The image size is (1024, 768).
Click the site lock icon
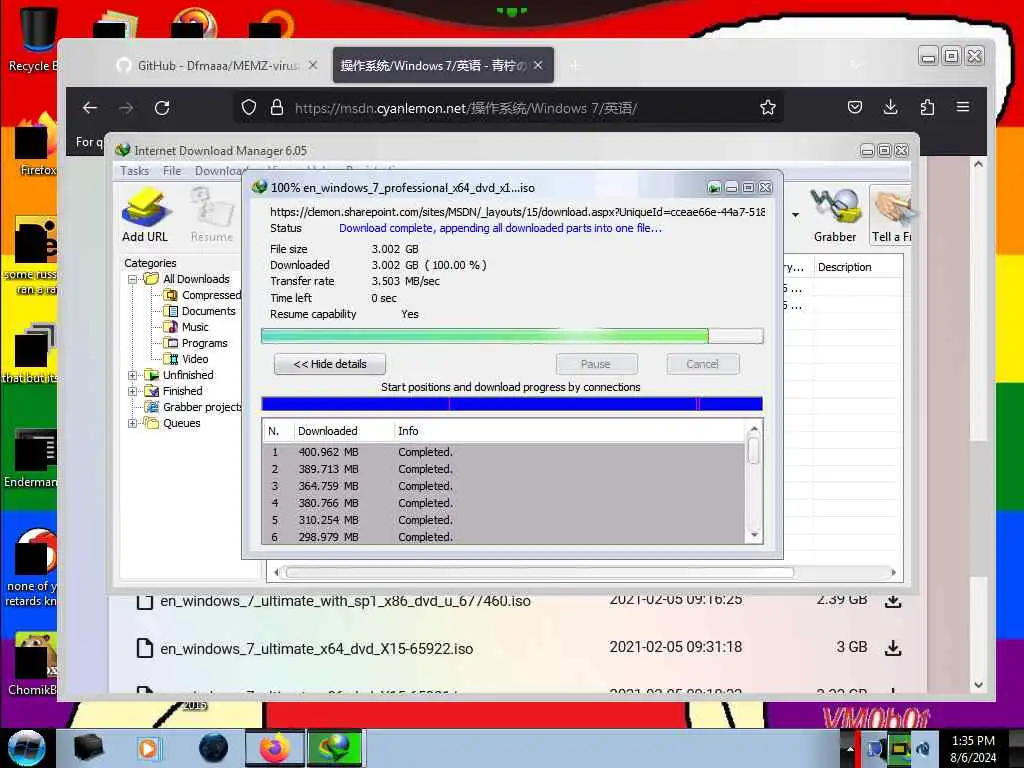pos(277,108)
